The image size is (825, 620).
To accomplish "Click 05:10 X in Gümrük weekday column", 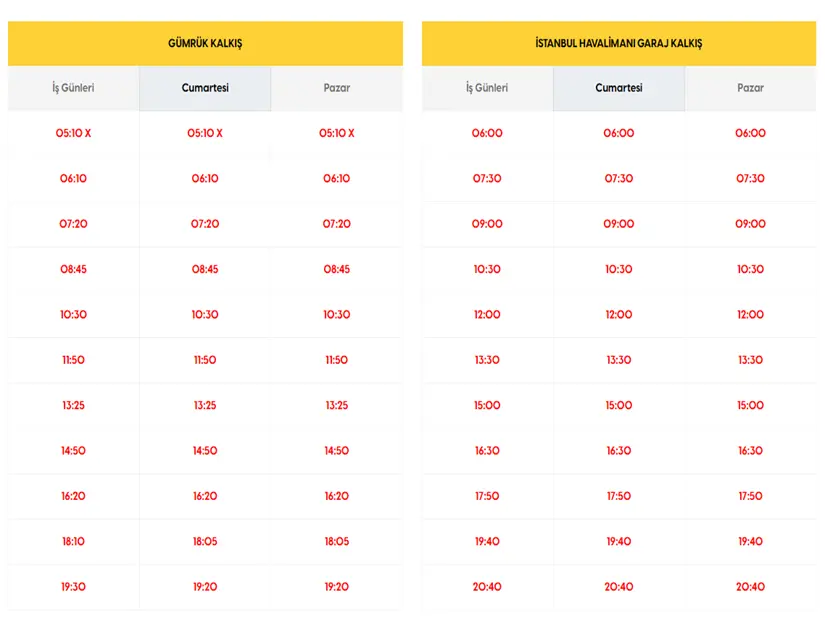I will coord(73,133).
